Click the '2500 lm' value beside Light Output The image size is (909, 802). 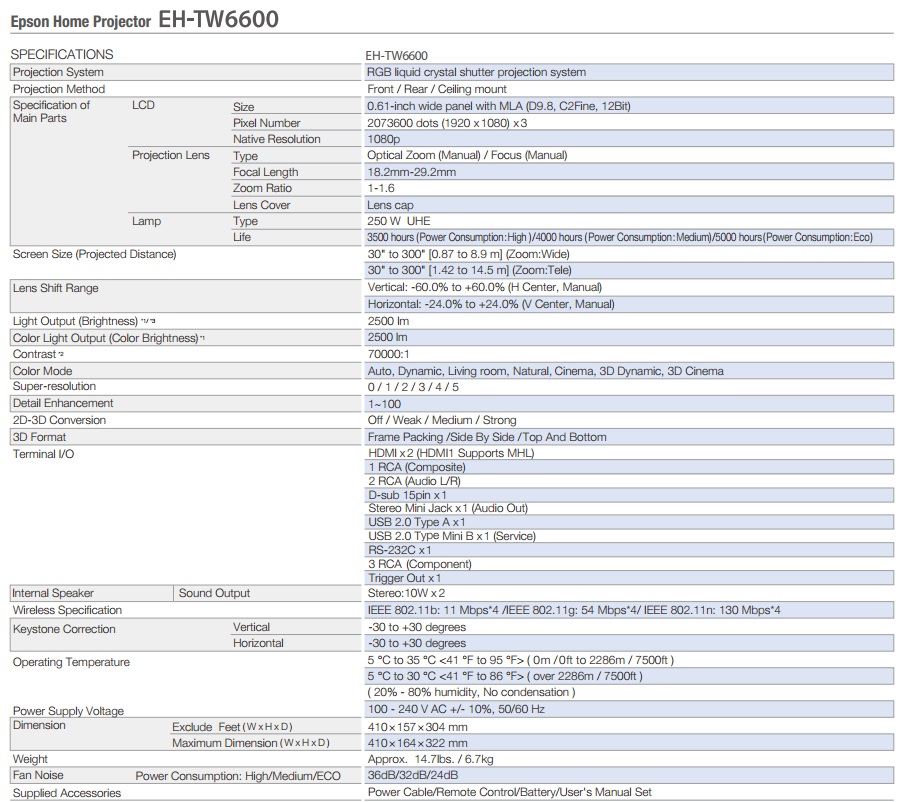[x=388, y=321]
